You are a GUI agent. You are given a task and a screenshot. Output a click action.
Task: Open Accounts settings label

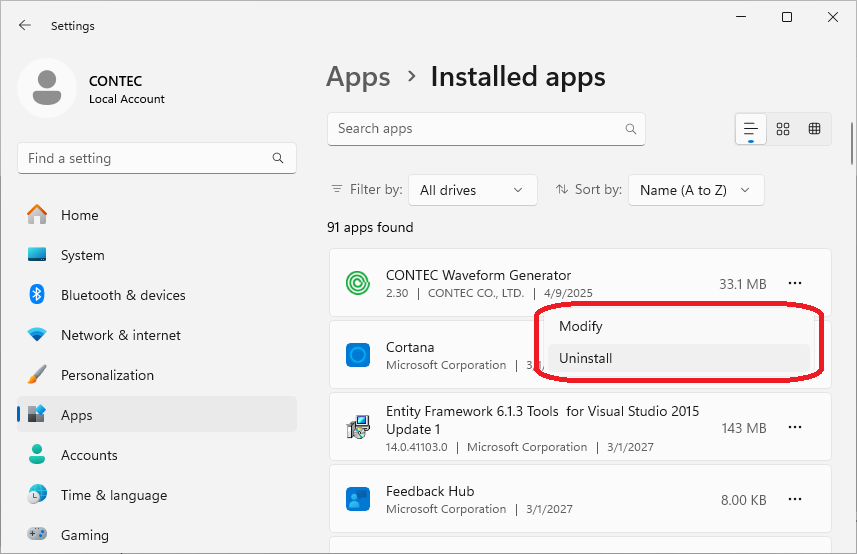(89, 455)
